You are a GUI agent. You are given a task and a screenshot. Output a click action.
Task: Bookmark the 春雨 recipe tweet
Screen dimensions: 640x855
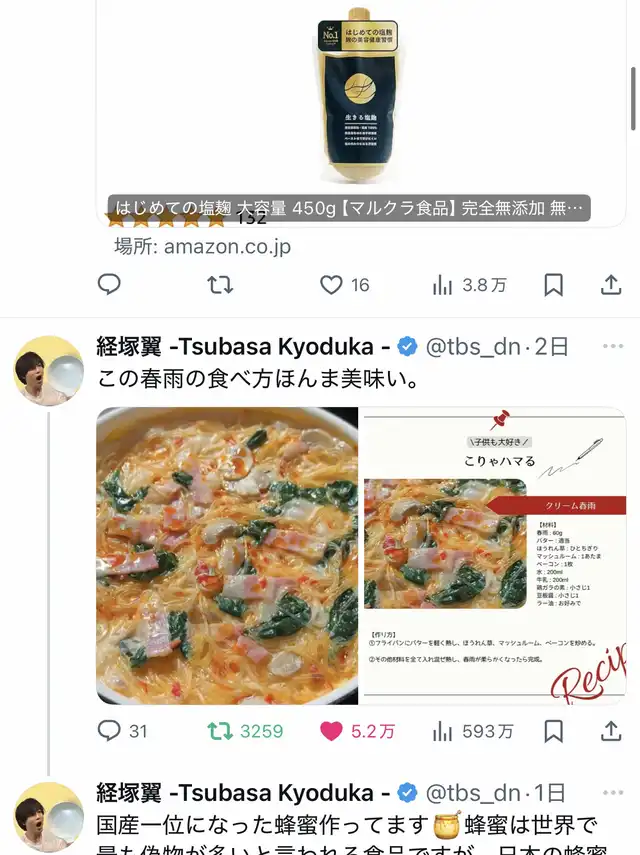[553, 731]
